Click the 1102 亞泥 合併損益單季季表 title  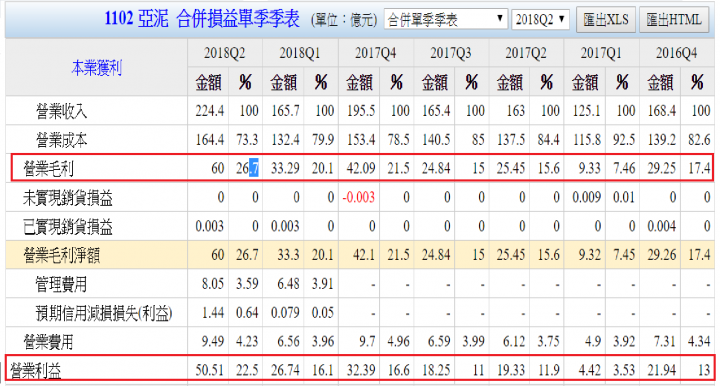point(202,19)
